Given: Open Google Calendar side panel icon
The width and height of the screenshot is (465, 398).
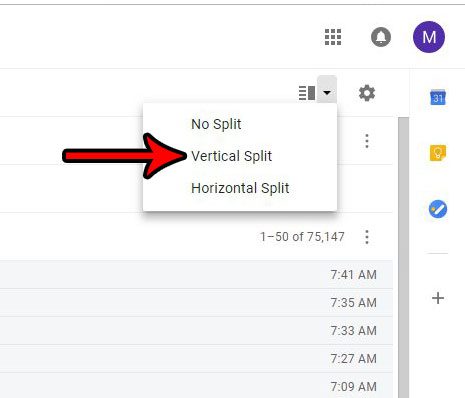Looking at the screenshot, I should click(438, 97).
